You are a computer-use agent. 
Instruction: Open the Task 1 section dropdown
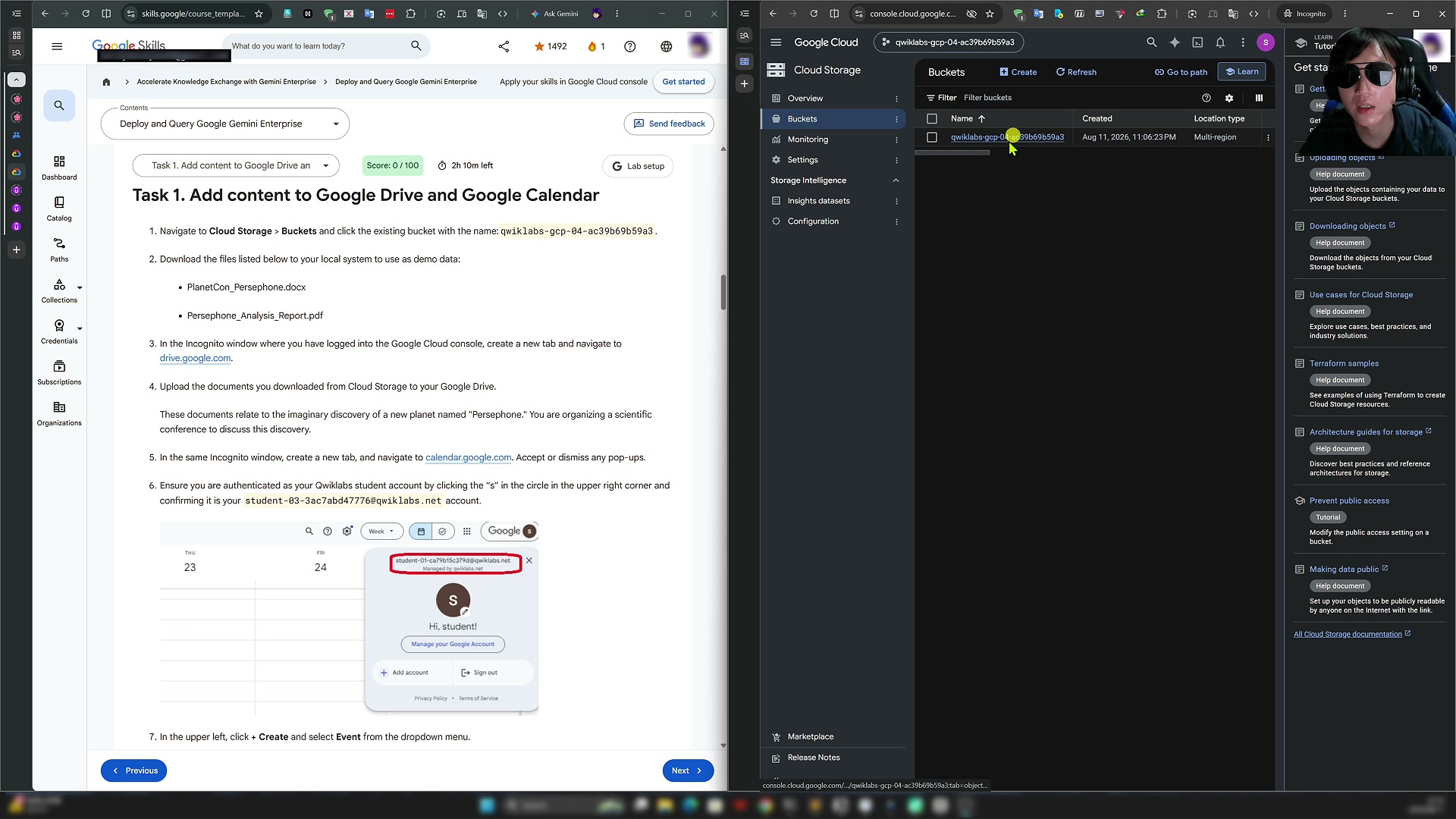coord(236,165)
